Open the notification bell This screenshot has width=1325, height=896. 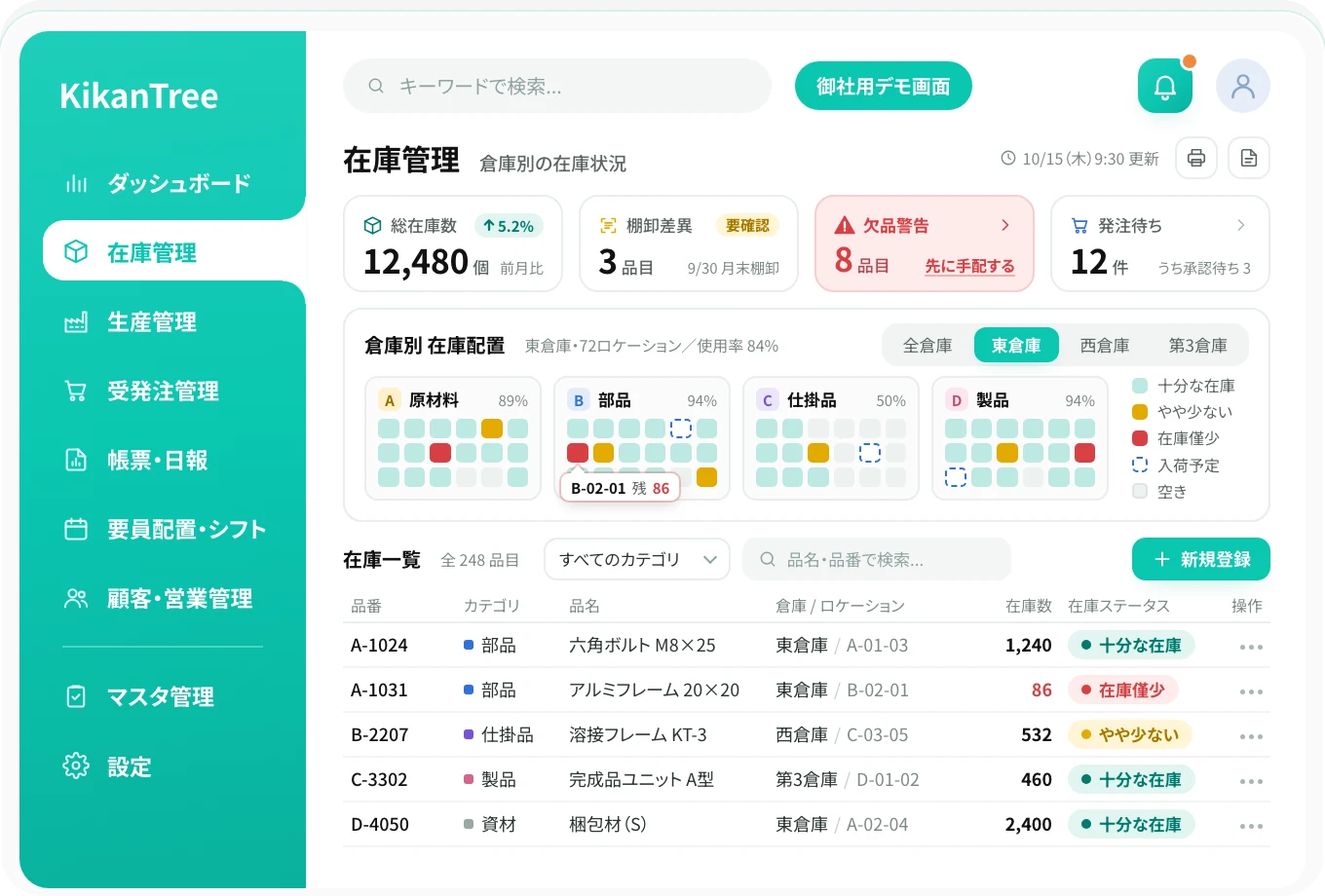tap(1165, 86)
